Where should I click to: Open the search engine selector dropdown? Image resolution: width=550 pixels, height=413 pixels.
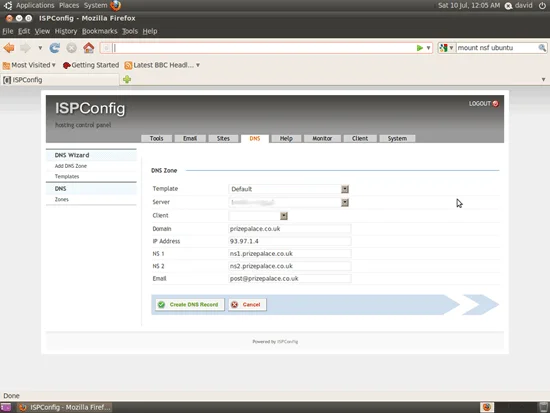[447, 48]
